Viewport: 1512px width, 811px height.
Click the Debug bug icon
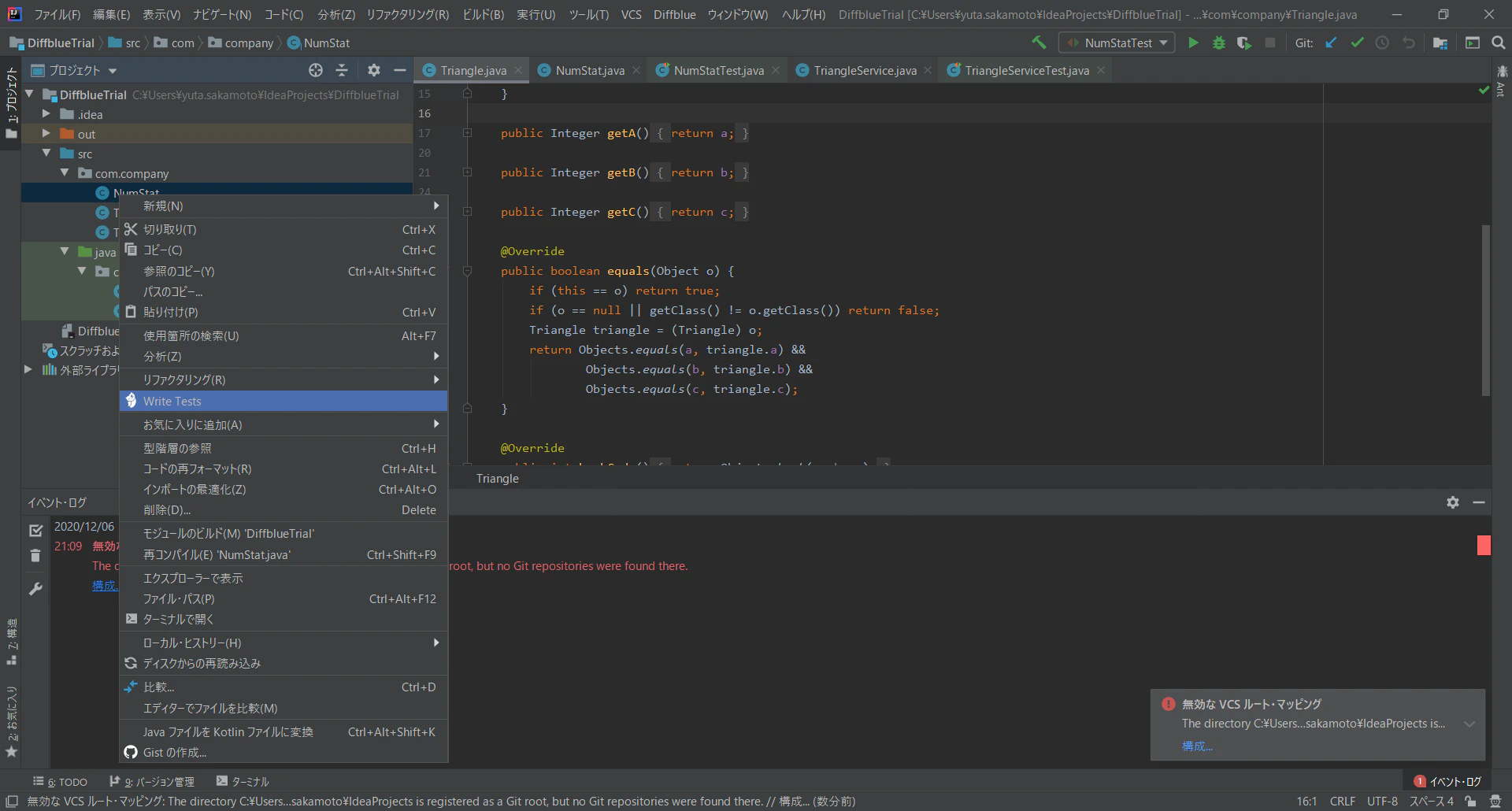point(1219,43)
